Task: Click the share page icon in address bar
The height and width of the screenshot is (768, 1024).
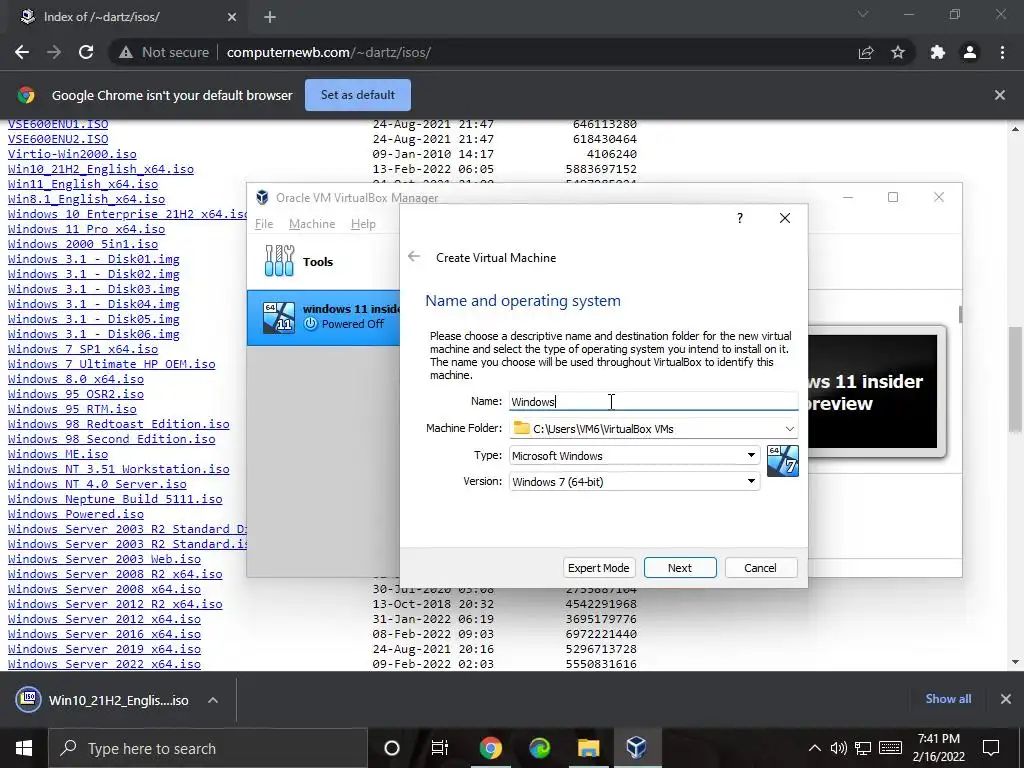Action: click(866, 52)
